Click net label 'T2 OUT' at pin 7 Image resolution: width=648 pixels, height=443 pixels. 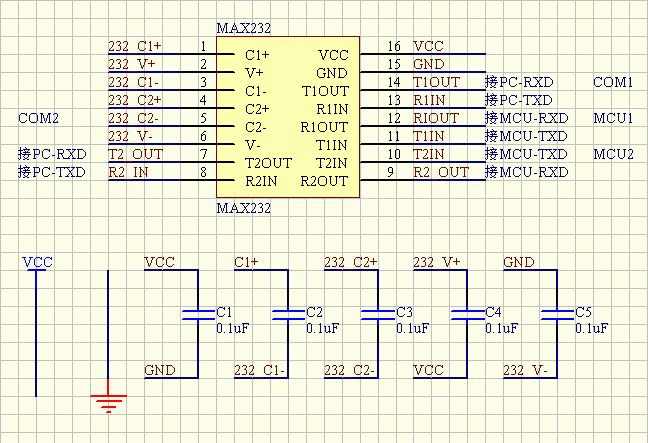[136, 154]
